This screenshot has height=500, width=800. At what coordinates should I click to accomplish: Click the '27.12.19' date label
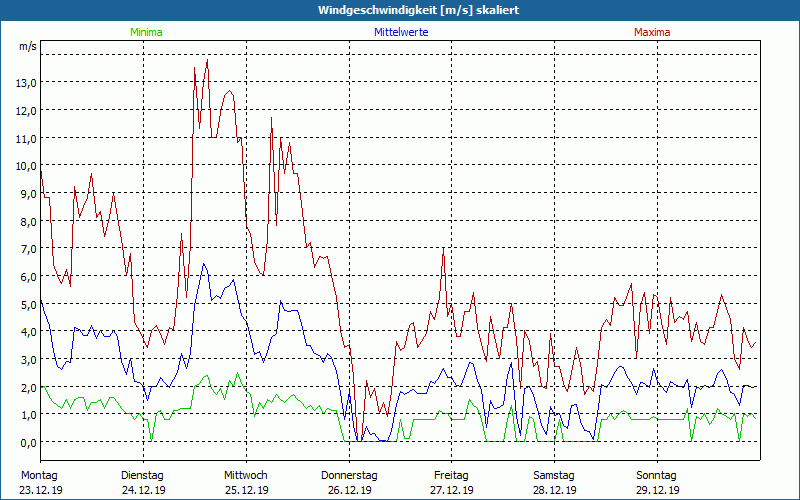tap(453, 490)
